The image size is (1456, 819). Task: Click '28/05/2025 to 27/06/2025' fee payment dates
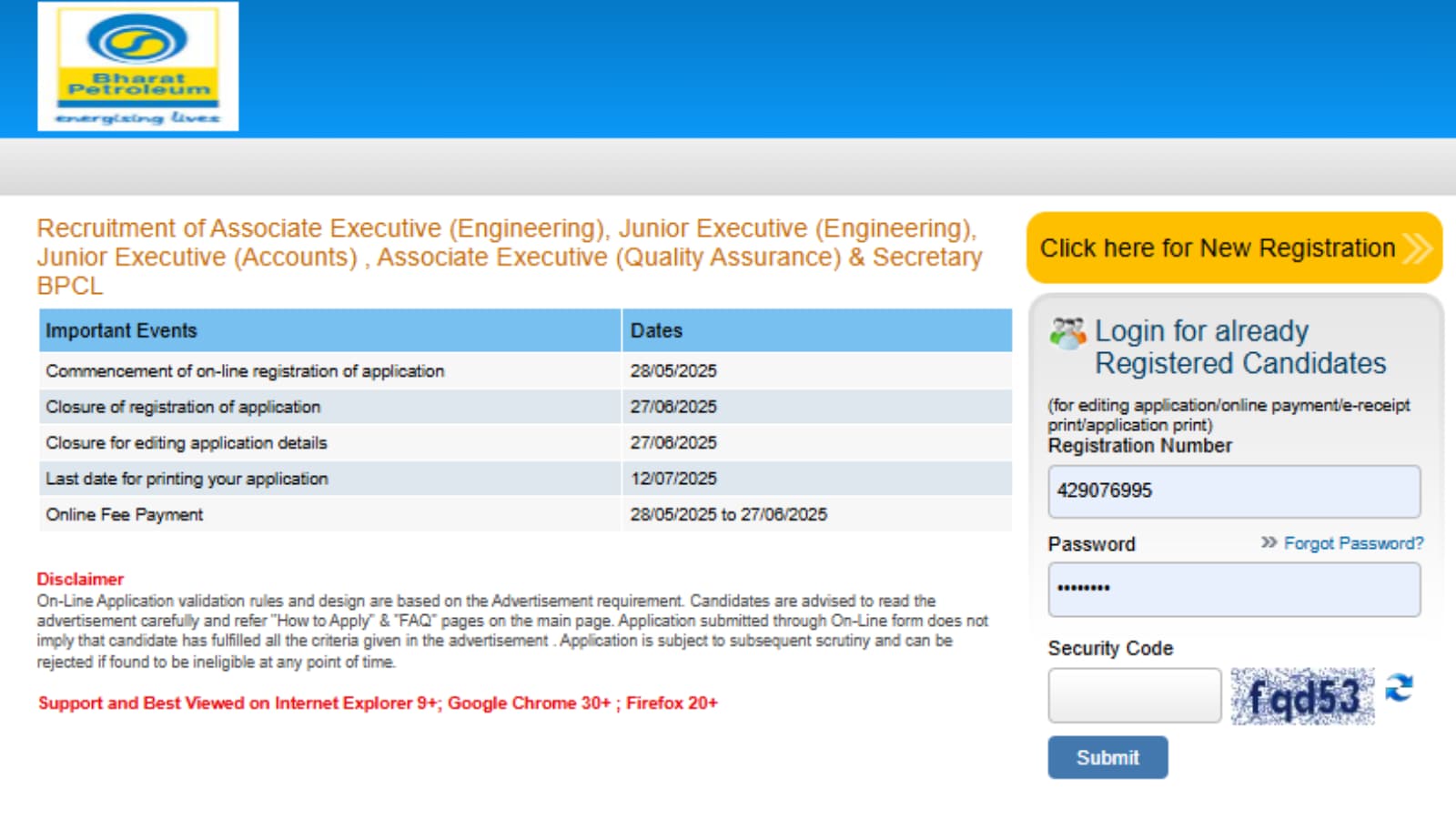click(x=729, y=514)
